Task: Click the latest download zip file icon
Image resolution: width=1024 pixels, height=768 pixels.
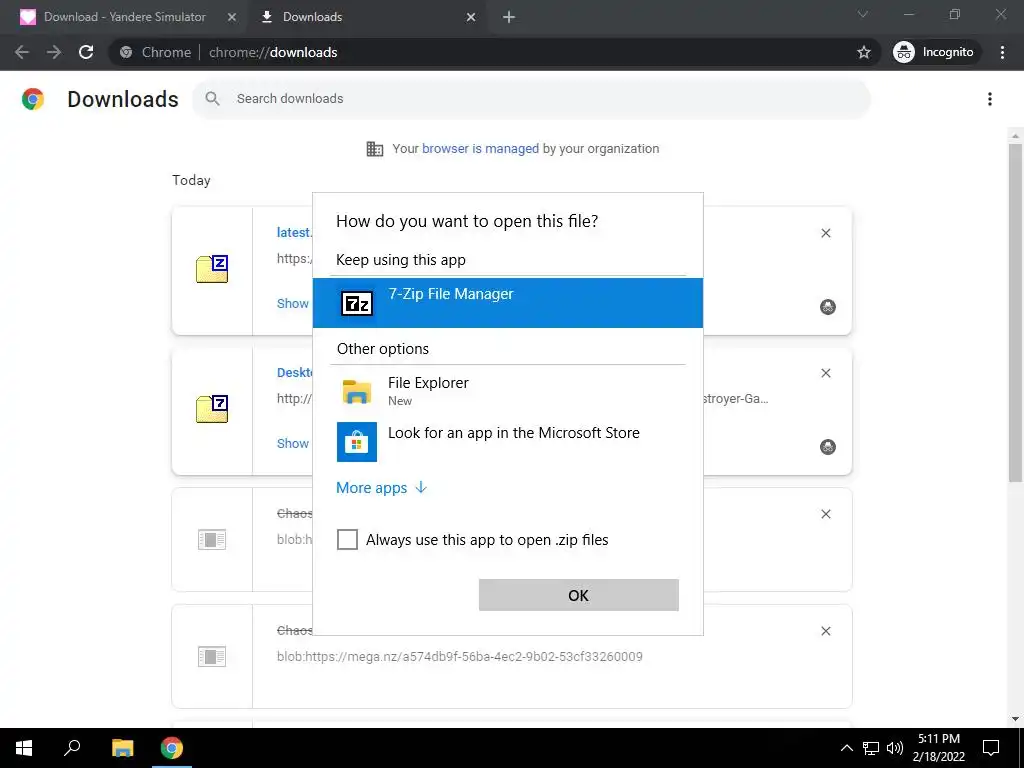Action: (x=212, y=268)
